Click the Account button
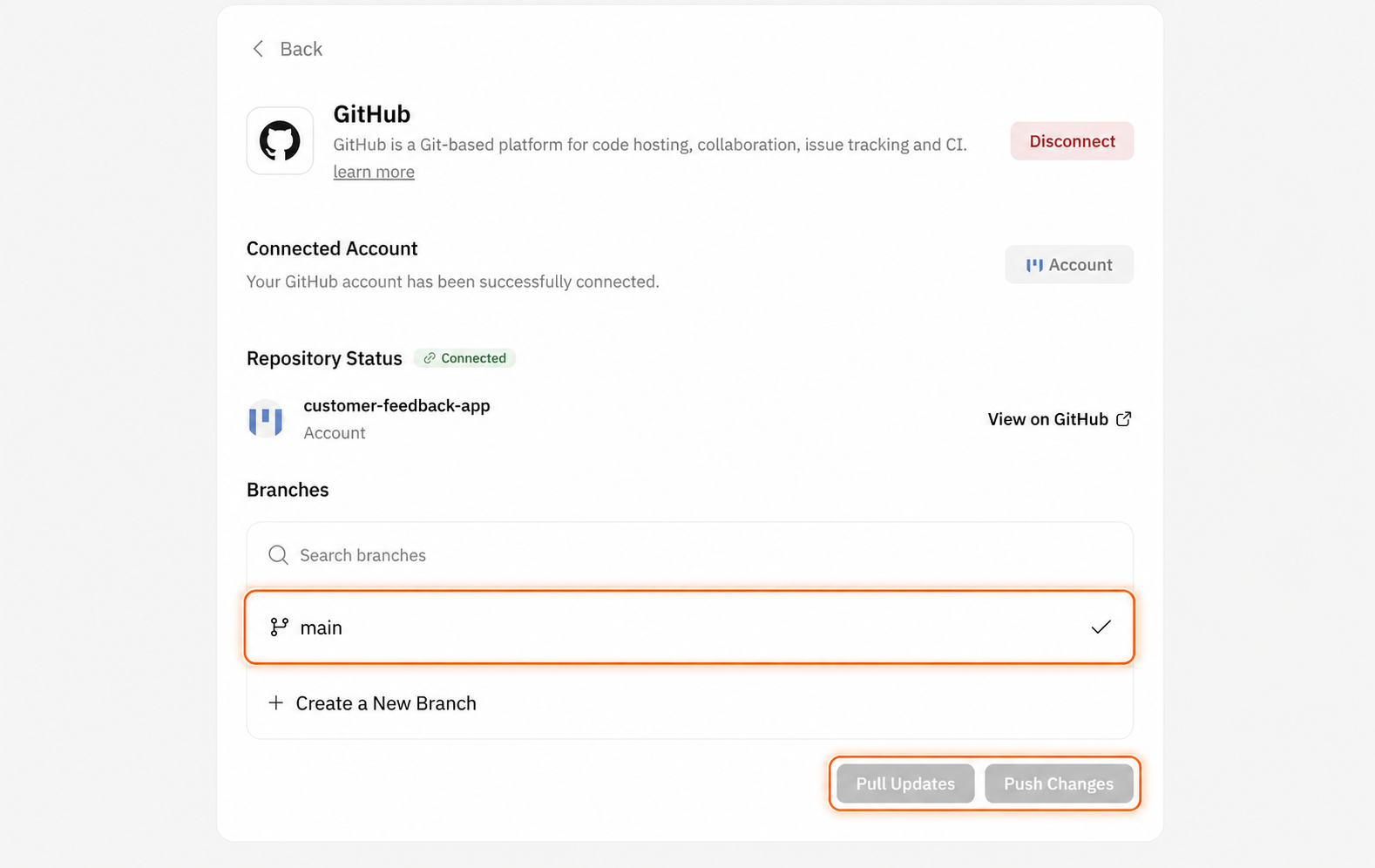The height and width of the screenshot is (868, 1375). pos(1069,265)
